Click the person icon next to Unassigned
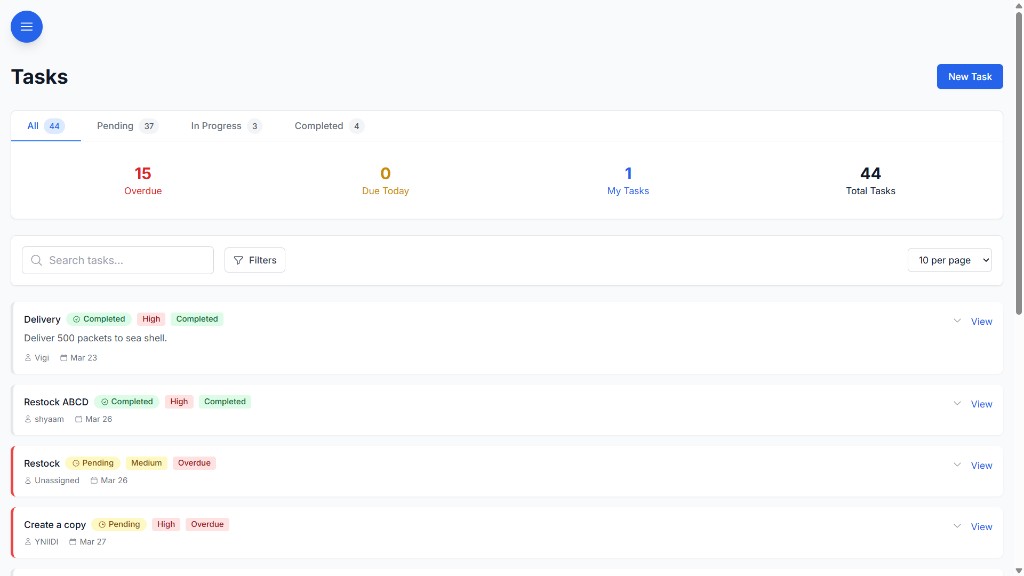 28,481
